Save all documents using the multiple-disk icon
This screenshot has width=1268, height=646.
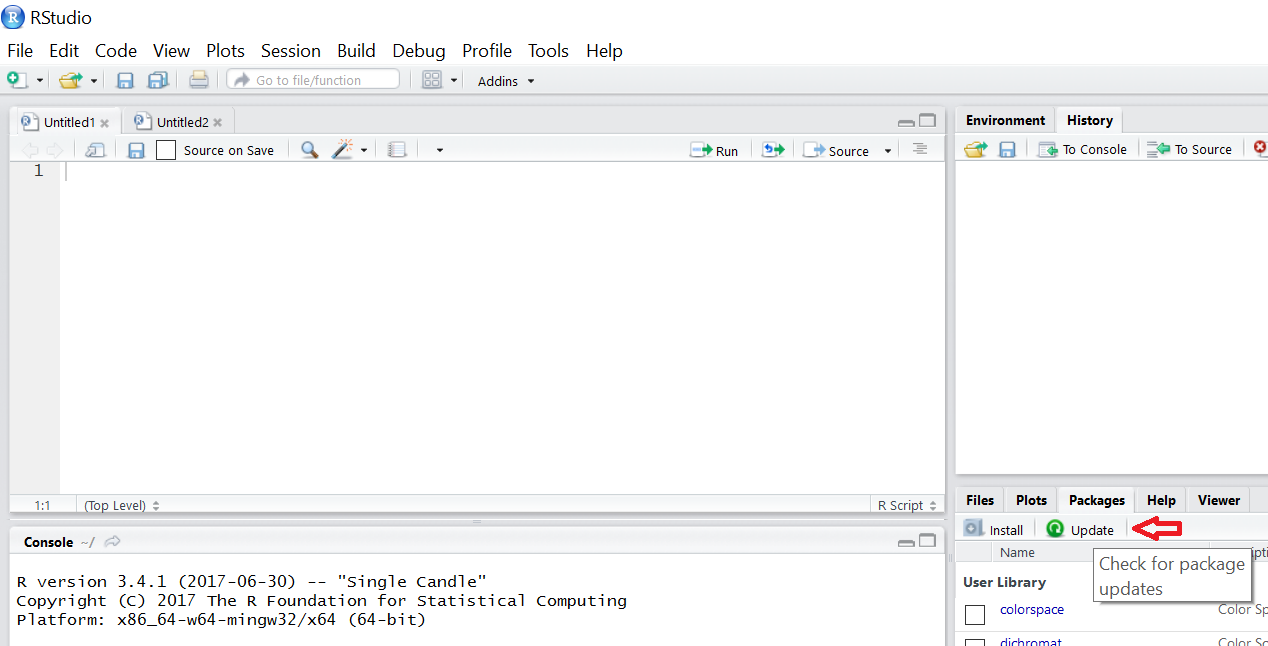pos(157,80)
